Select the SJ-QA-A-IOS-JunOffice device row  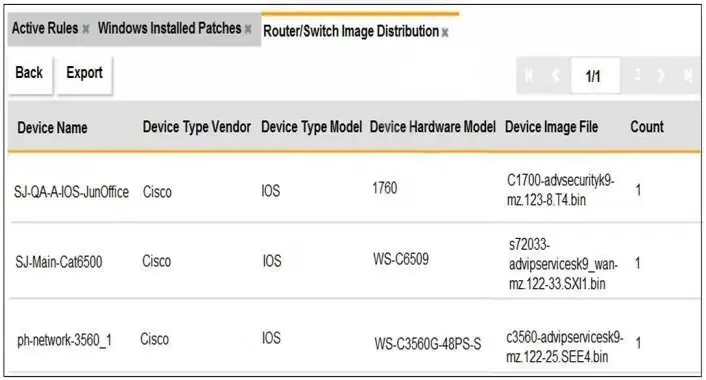(x=354, y=189)
